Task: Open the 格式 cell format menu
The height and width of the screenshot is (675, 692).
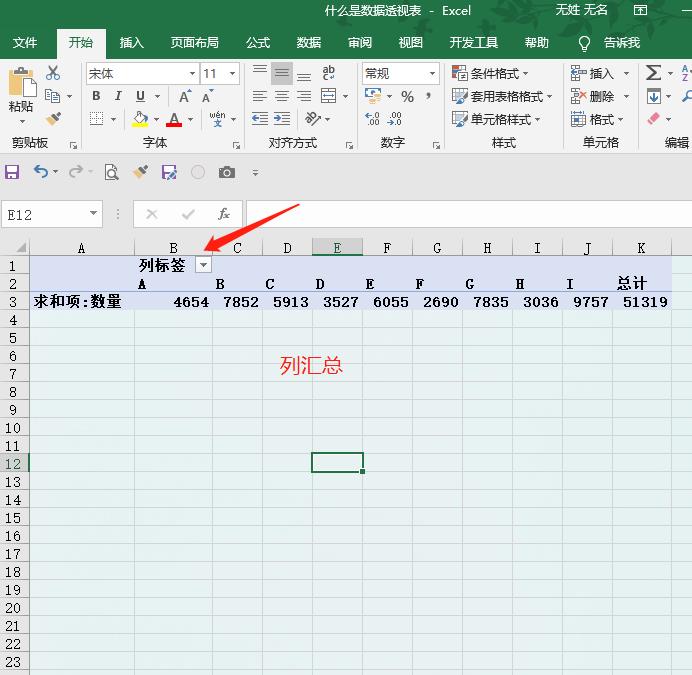Action: [x=597, y=119]
